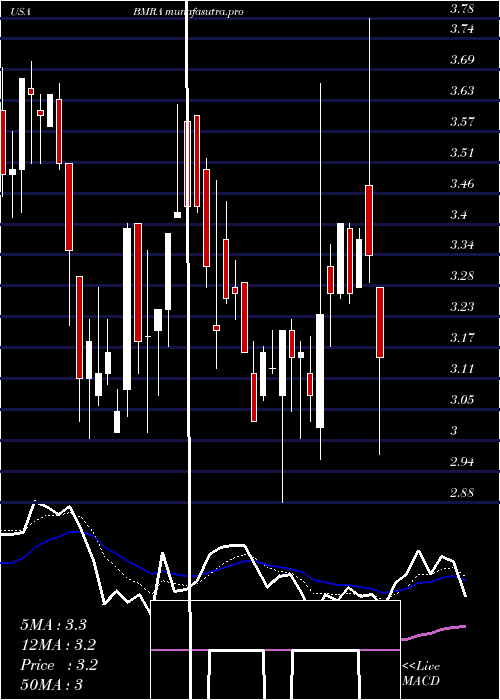Click the 3.28 price axis label
500x700 pixels.
tap(462, 276)
